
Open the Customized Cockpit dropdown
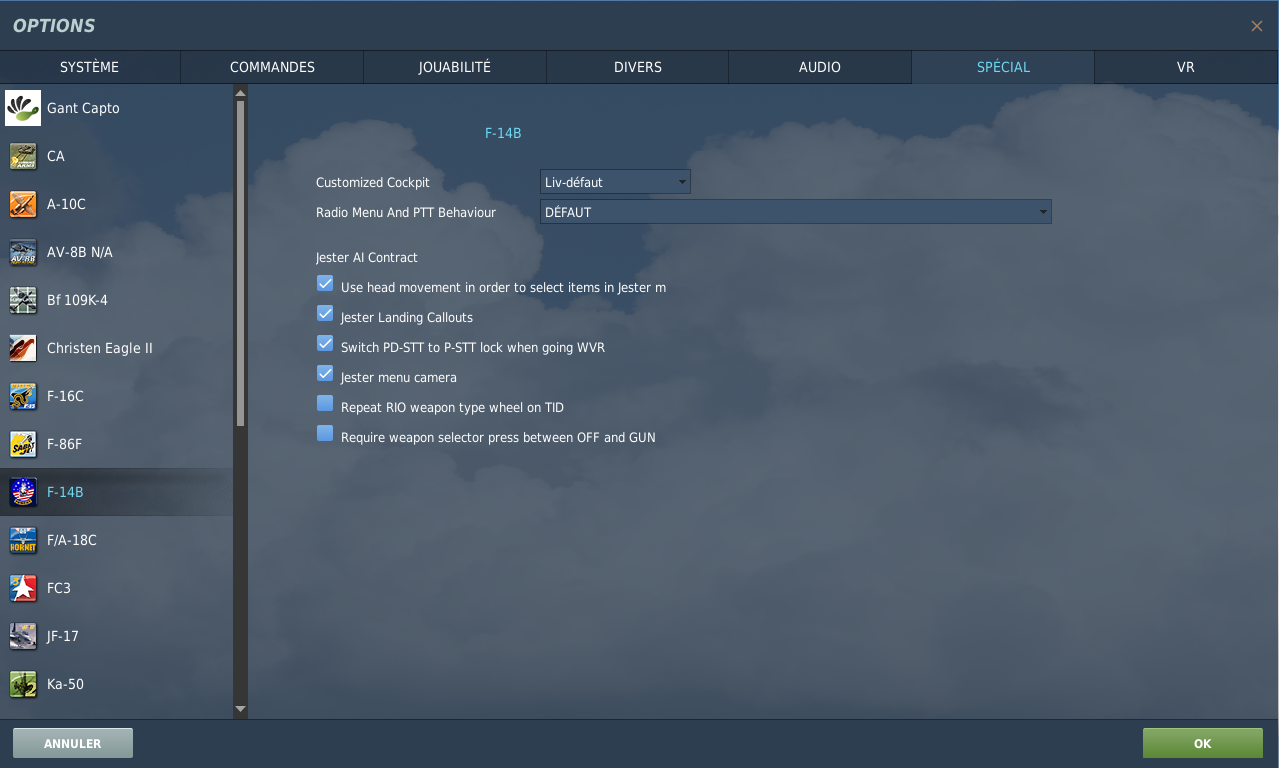click(x=615, y=182)
